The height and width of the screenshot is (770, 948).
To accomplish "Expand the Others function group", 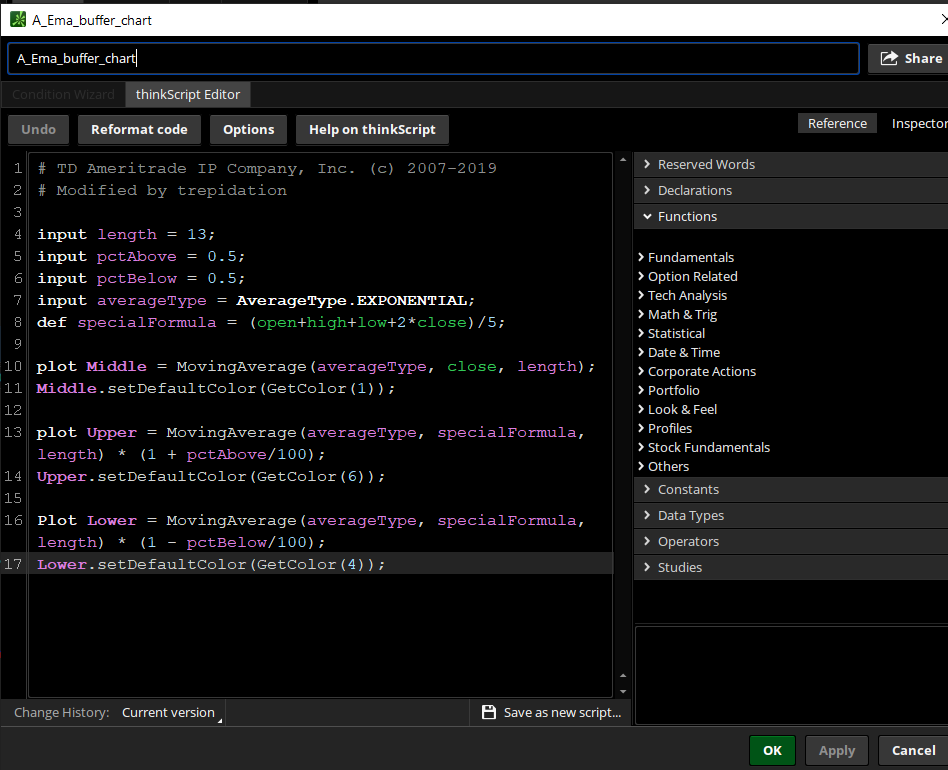I will pos(663,467).
